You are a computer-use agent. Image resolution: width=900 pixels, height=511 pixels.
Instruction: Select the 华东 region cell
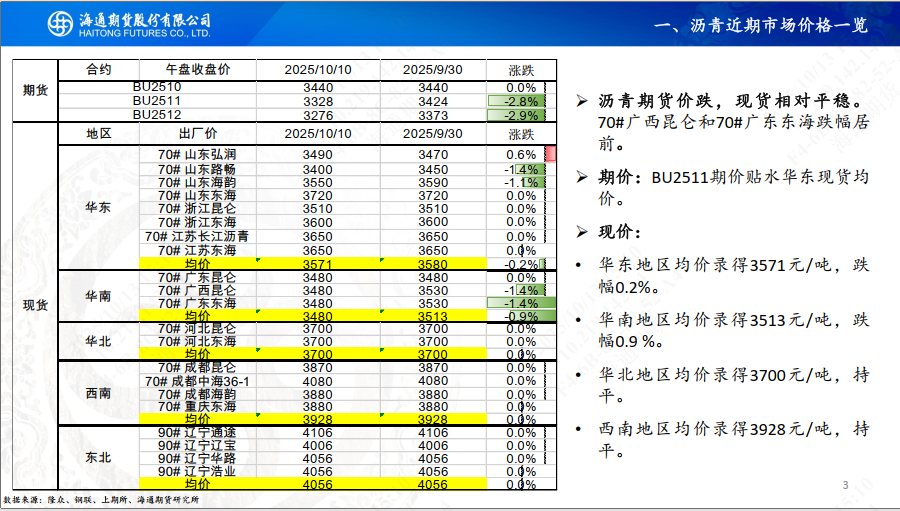point(99,206)
